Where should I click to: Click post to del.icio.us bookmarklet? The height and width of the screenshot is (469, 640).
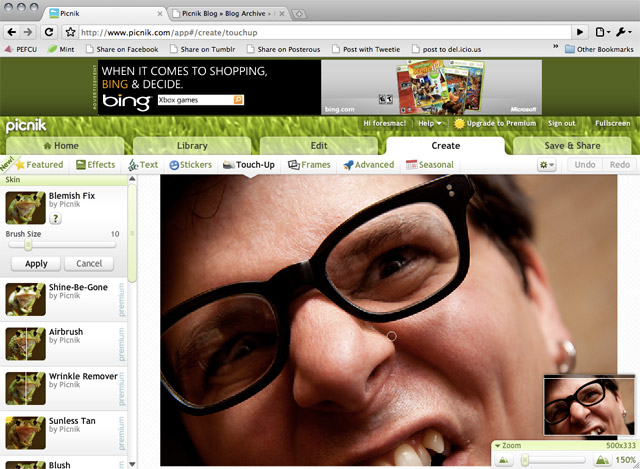tap(447, 49)
